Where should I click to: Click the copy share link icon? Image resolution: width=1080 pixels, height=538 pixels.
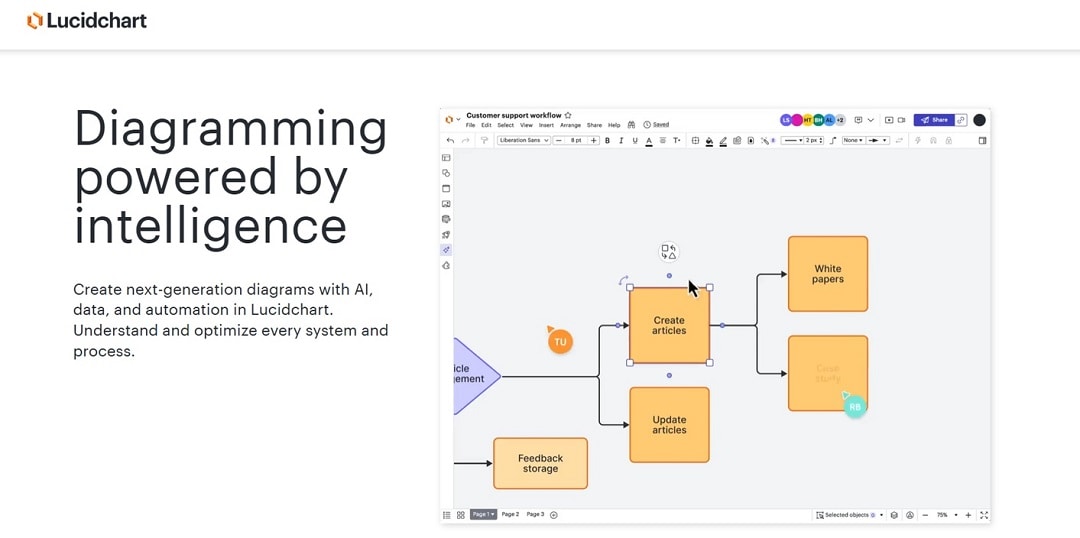click(961, 120)
